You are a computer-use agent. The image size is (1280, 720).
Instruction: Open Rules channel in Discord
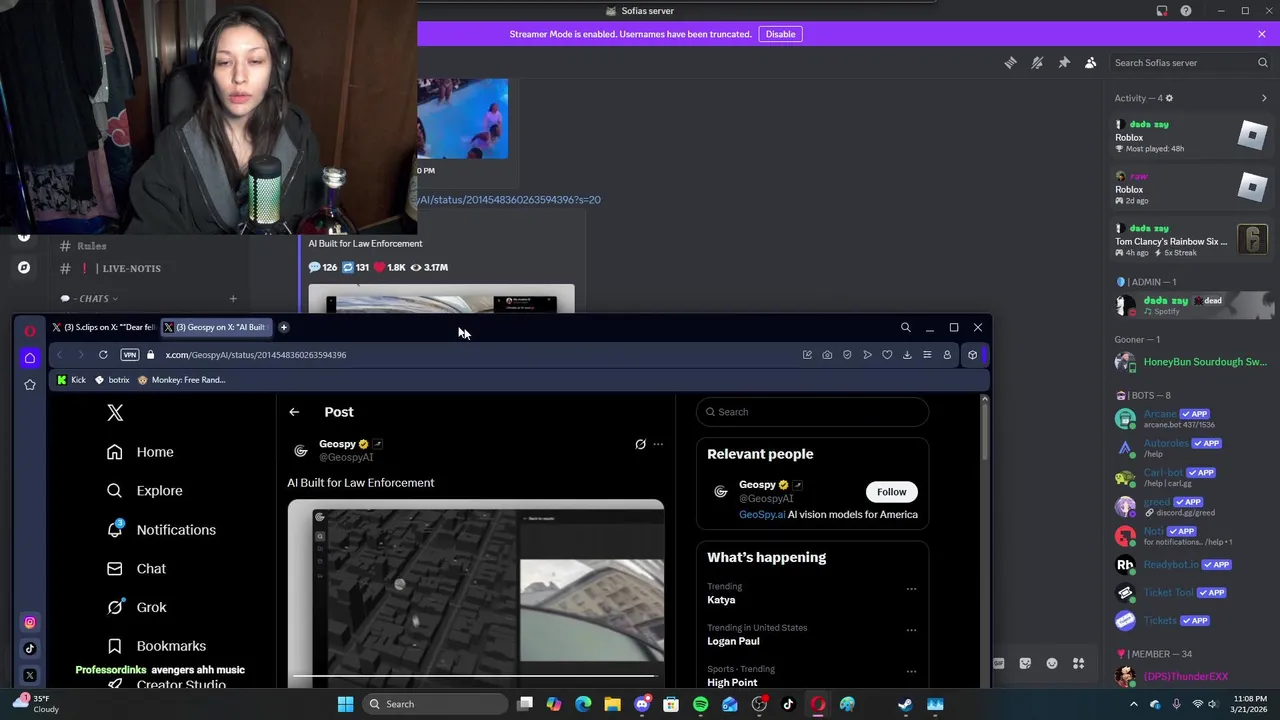[91, 246]
